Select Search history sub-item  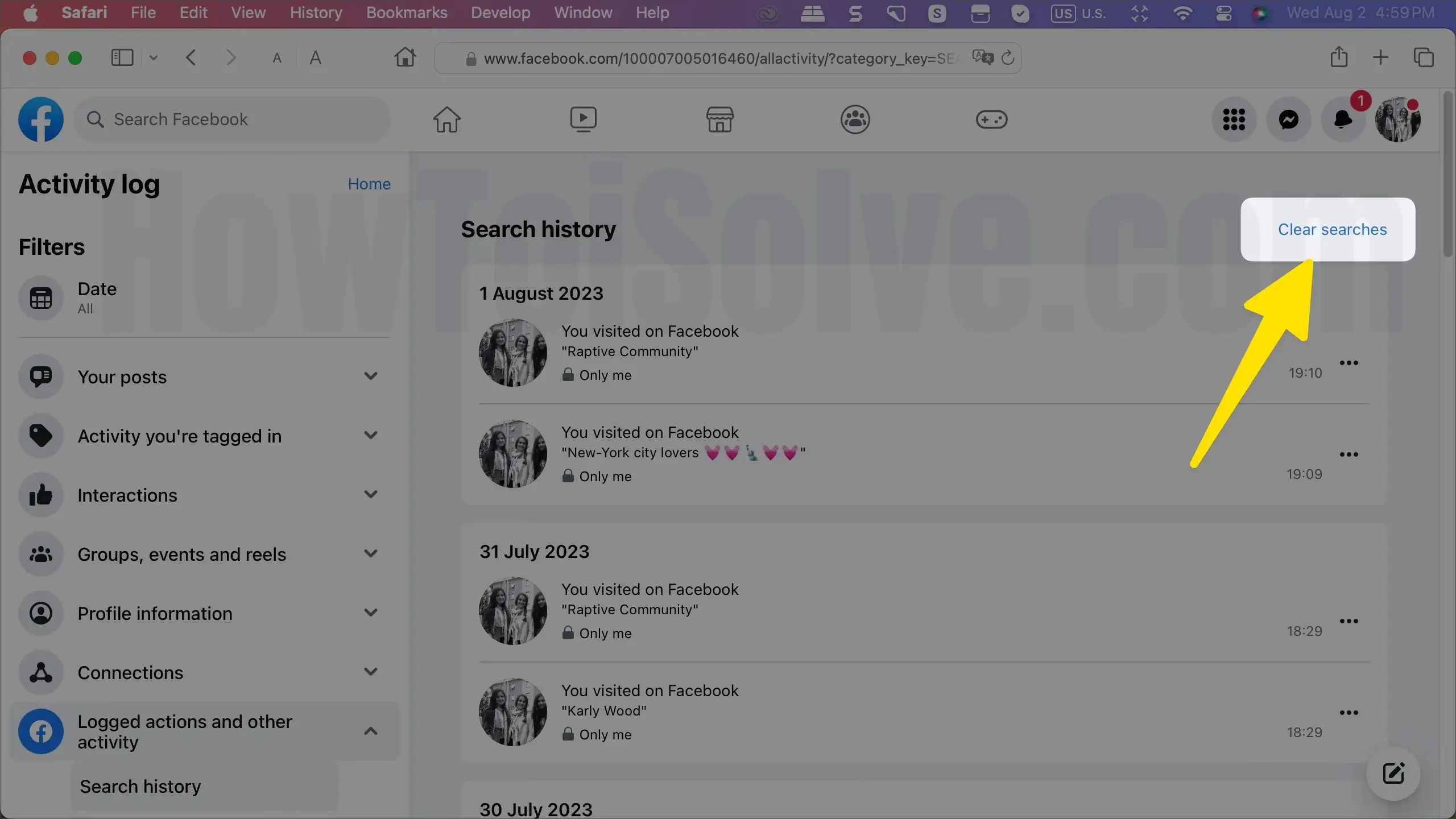[x=205, y=787]
